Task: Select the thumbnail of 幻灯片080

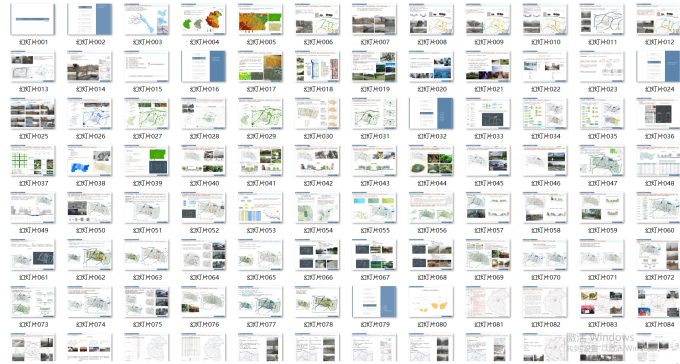Action: (x=432, y=302)
